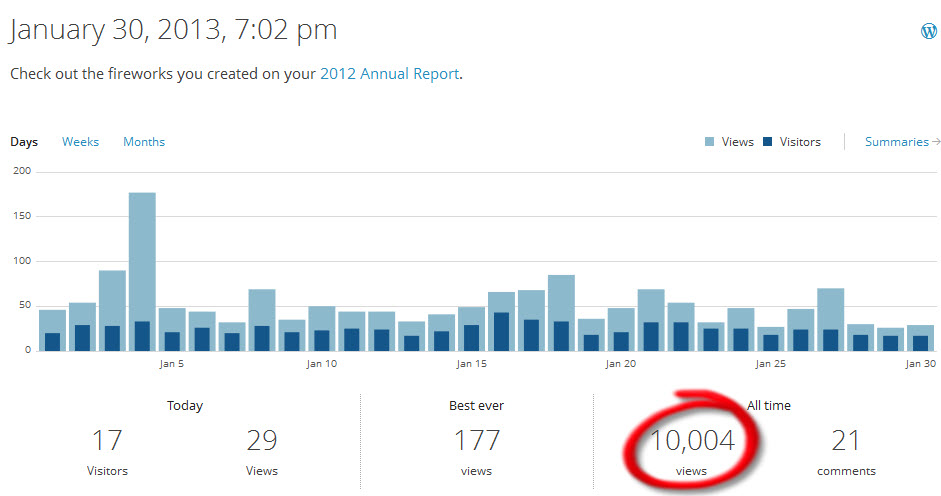This screenshot has width=941, height=496.
Task: Click the 177 best ever views number
Action: (x=476, y=440)
